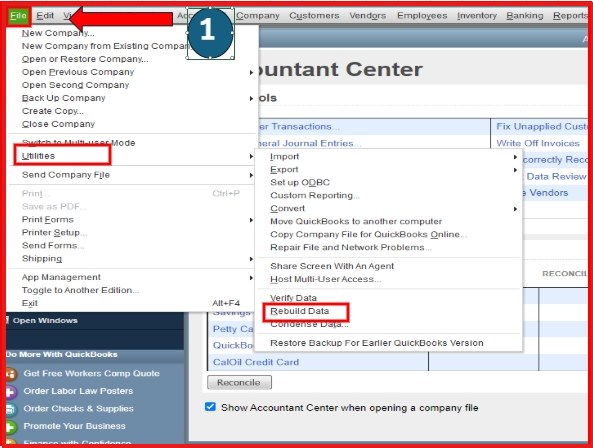Open the CalOil Credit Card account
593x448 pixels.
[256, 363]
